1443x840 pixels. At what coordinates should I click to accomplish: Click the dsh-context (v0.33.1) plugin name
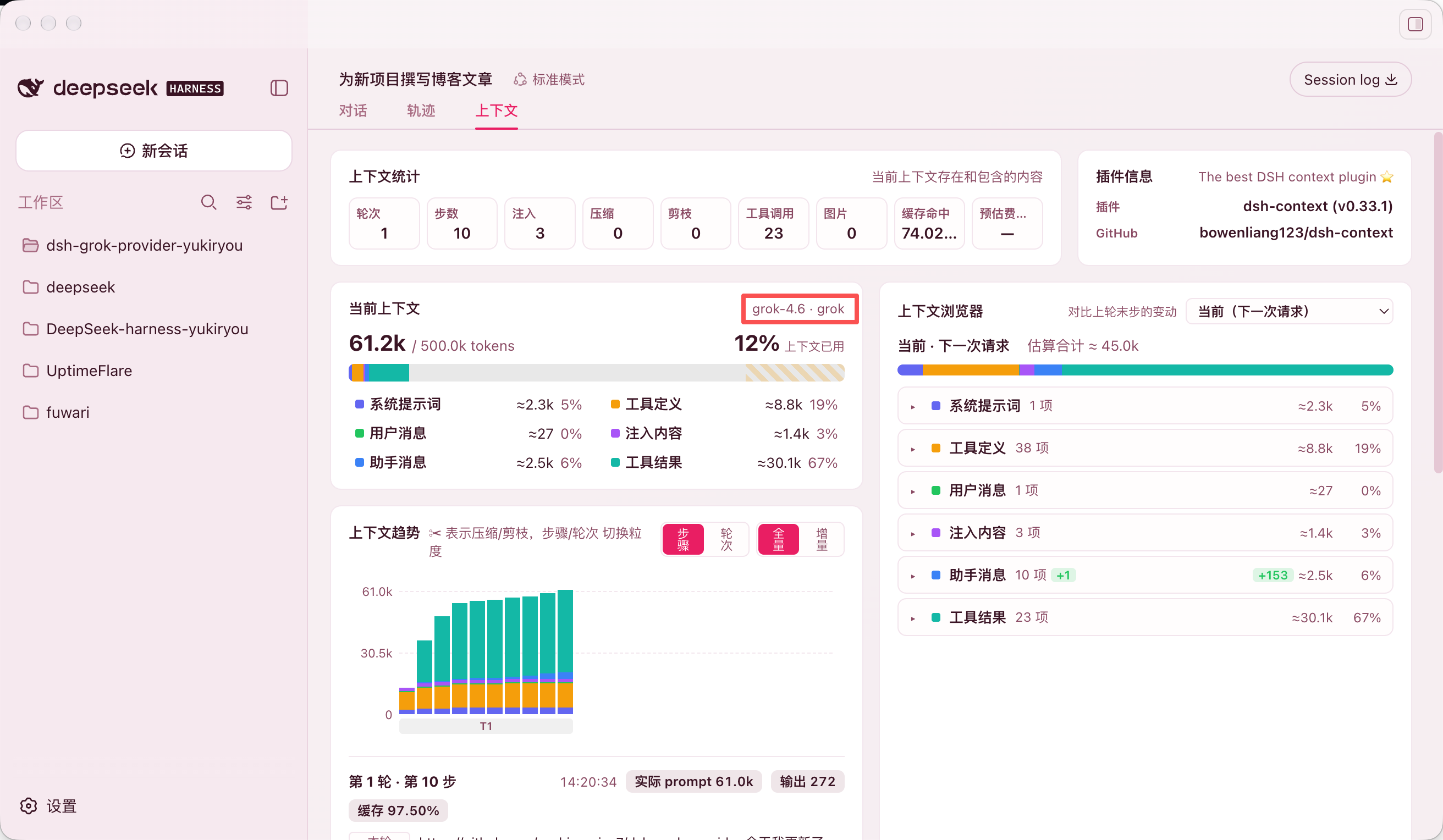click(x=1318, y=206)
